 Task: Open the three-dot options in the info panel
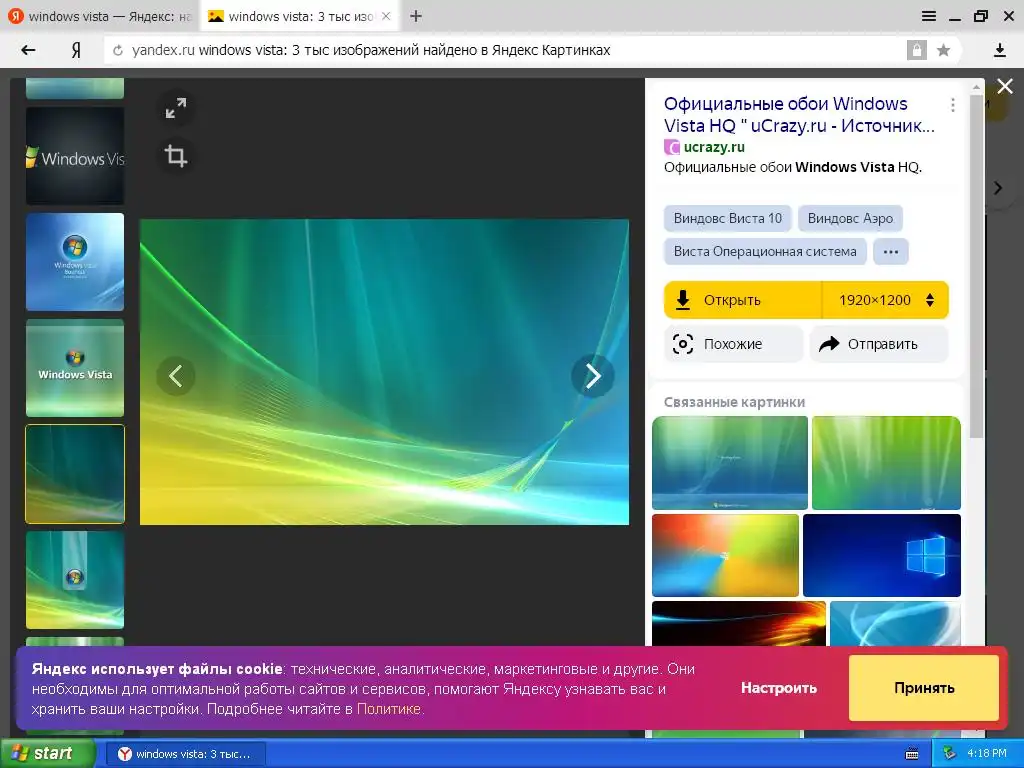pos(953,104)
